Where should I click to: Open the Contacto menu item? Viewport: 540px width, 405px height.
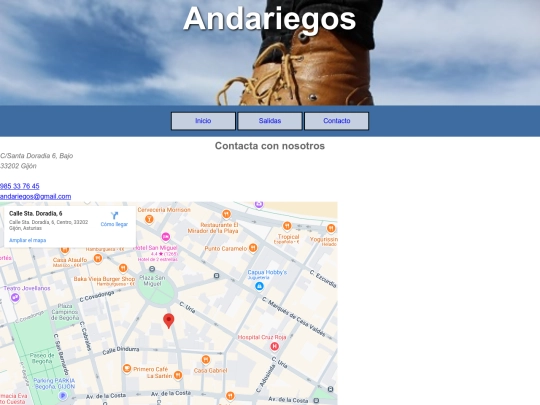coord(336,121)
